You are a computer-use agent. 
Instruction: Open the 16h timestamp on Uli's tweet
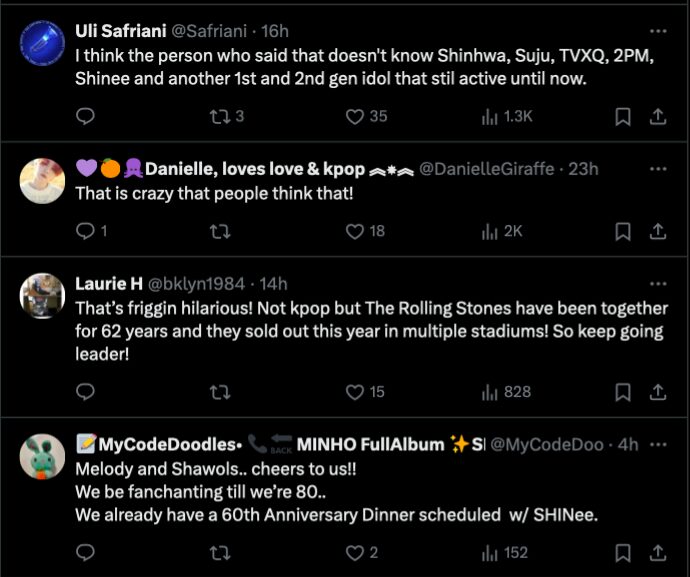[274, 32]
